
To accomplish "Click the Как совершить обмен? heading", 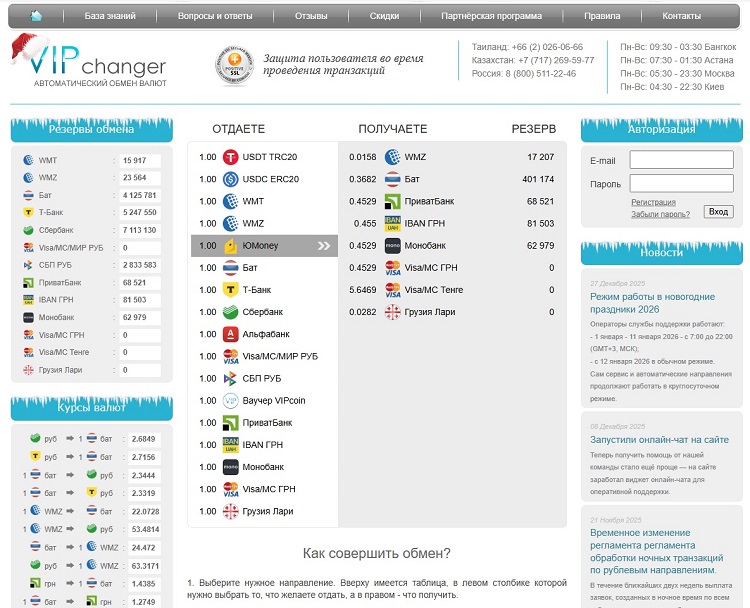I will pyautogui.click(x=377, y=553).
